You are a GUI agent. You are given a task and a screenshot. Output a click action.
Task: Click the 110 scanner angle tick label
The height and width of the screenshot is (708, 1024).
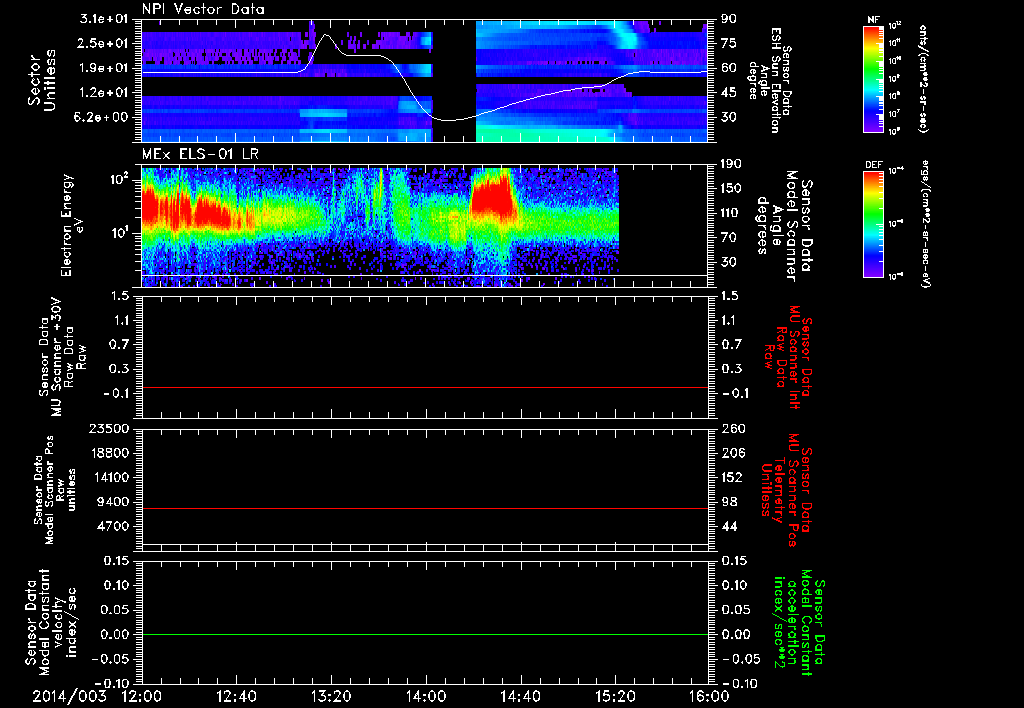[x=731, y=213]
